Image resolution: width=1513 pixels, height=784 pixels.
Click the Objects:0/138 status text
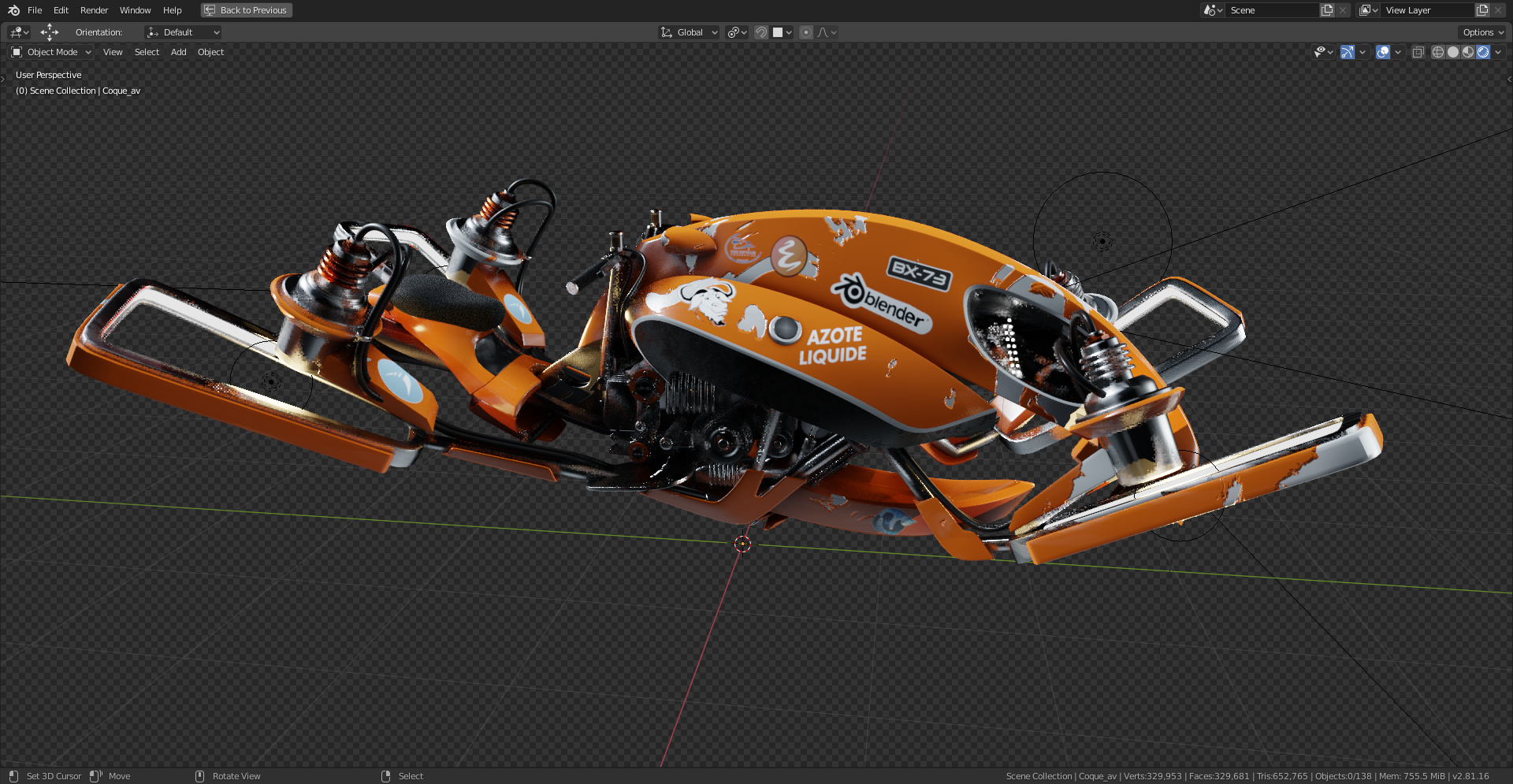pos(1344,776)
